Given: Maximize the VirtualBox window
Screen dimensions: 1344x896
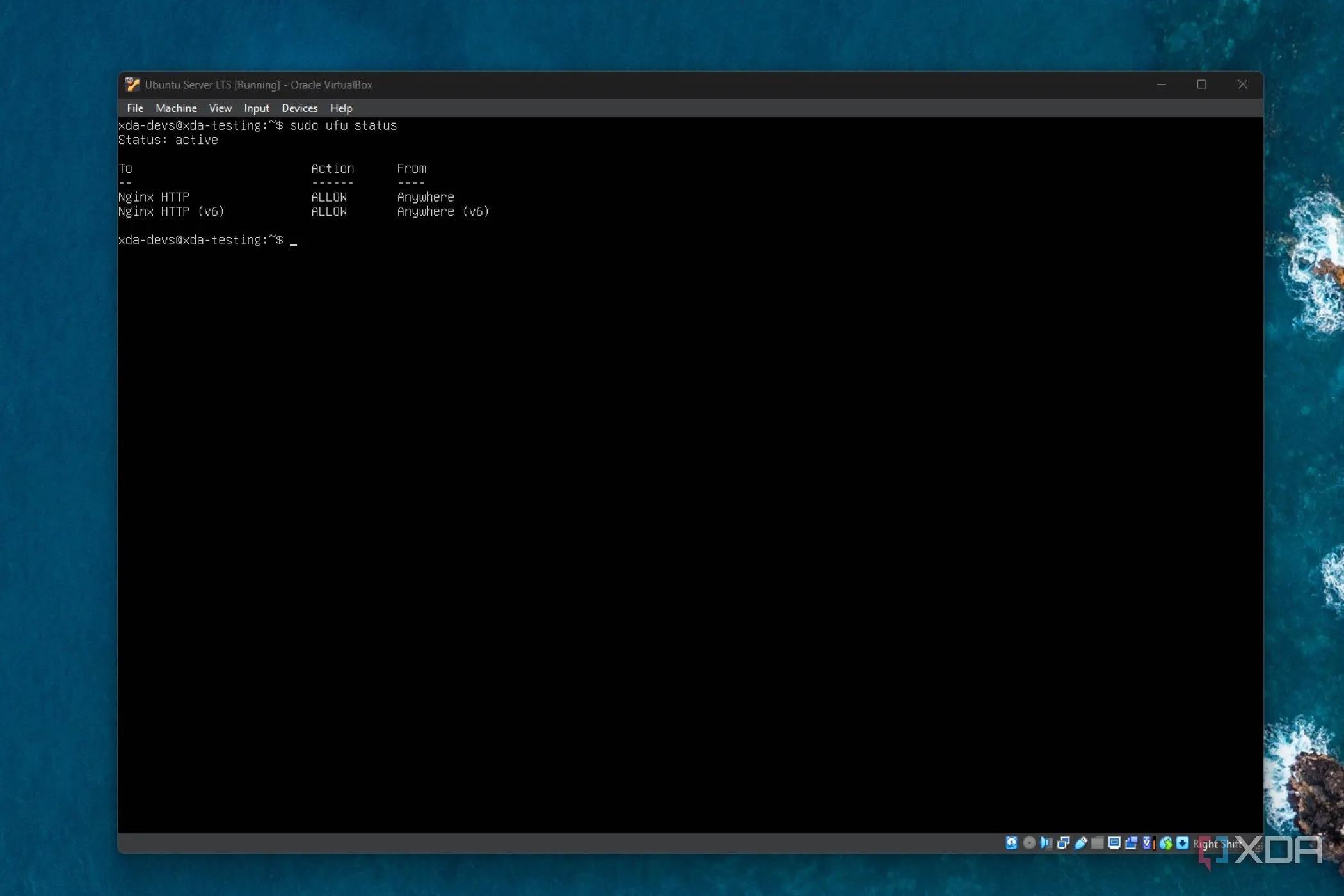Looking at the screenshot, I should [1202, 84].
